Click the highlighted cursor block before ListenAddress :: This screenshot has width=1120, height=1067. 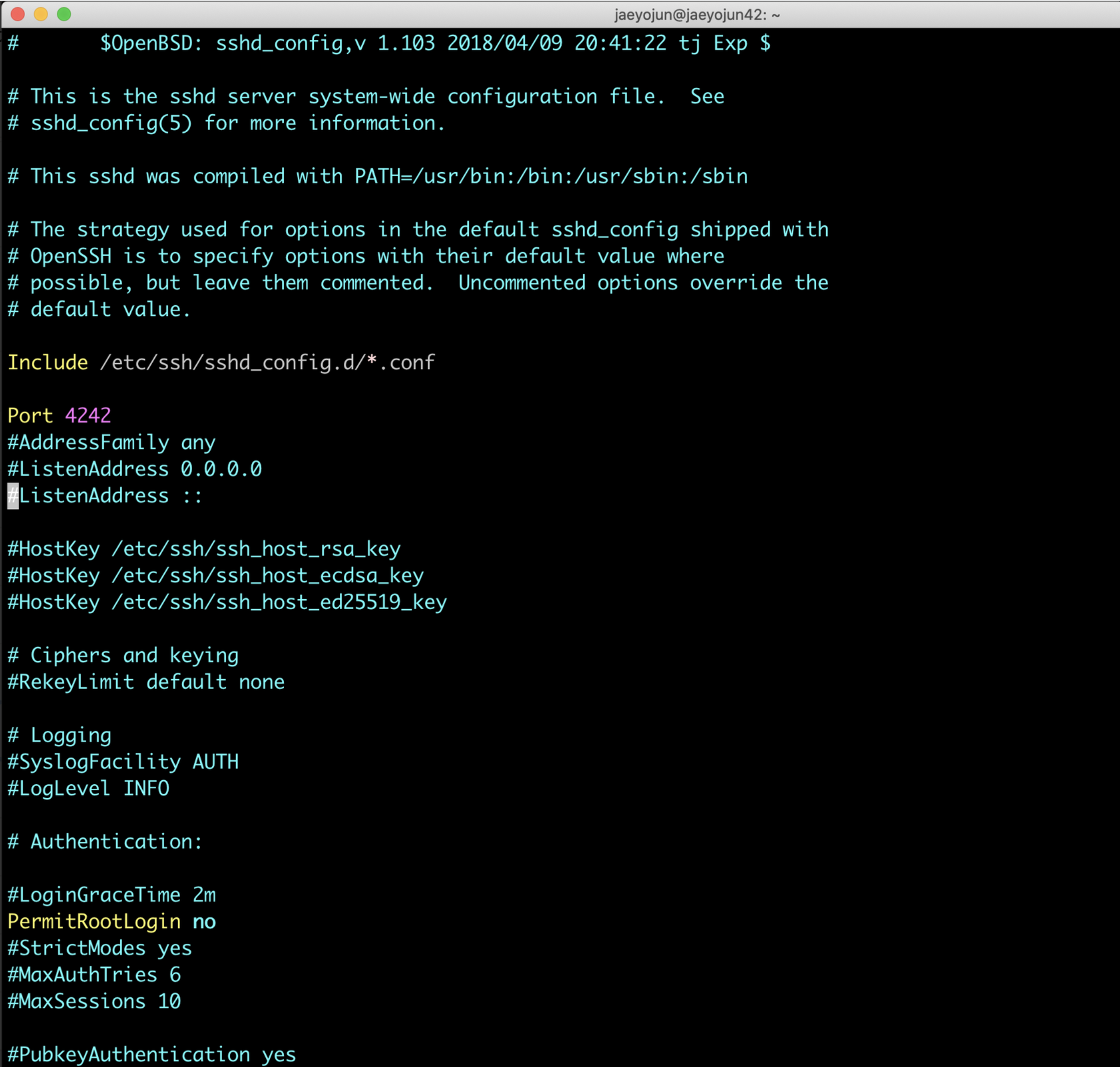[13, 496]
